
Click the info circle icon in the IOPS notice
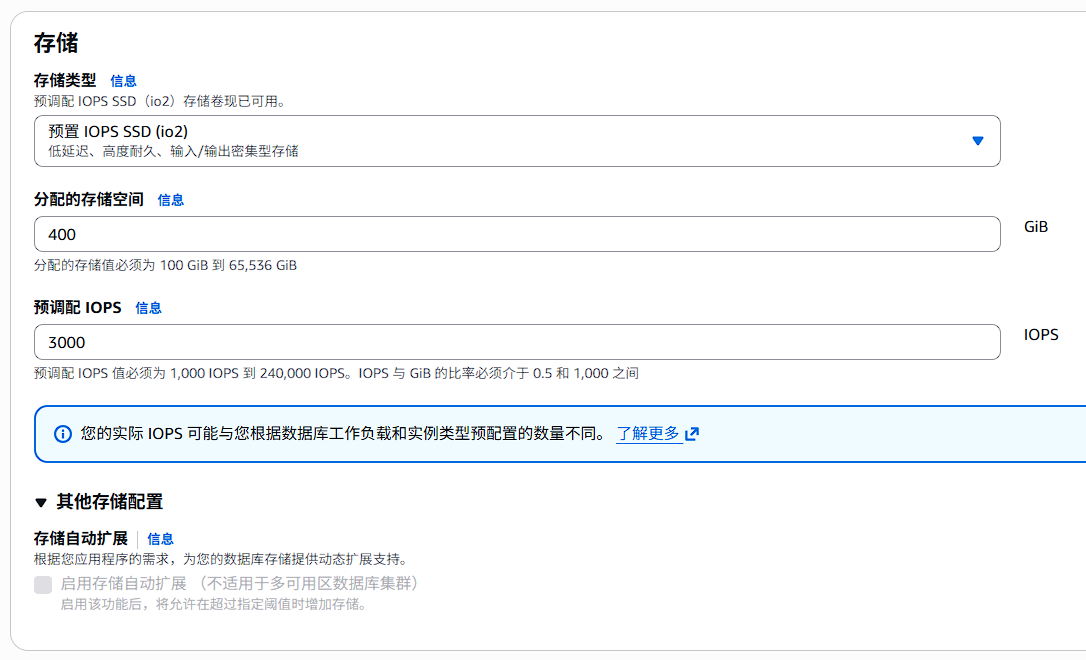tap(63, 434)
